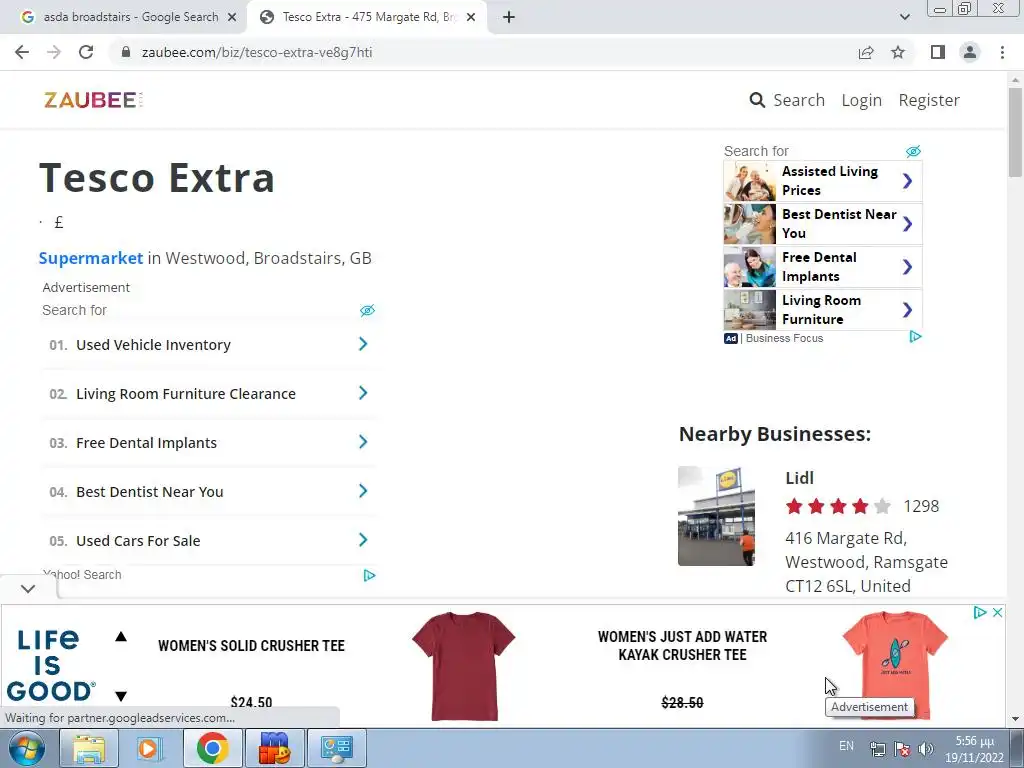Open the Free Dental Implants sidebar ad
Image resolution: width=1024 pixels, height=768 pixels.
coord(823,267)
